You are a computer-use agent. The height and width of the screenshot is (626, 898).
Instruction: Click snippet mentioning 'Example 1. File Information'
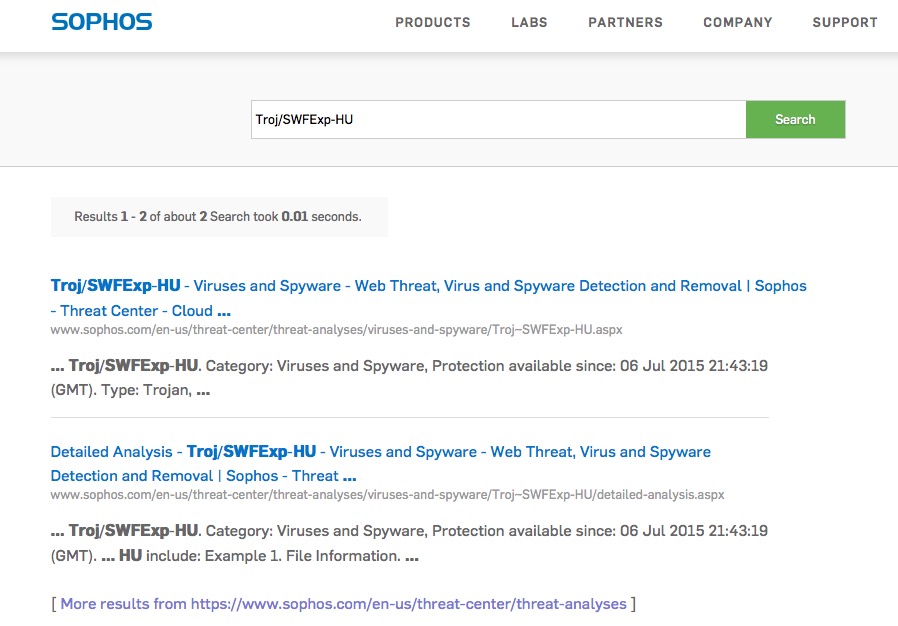(x=409, y=544)
